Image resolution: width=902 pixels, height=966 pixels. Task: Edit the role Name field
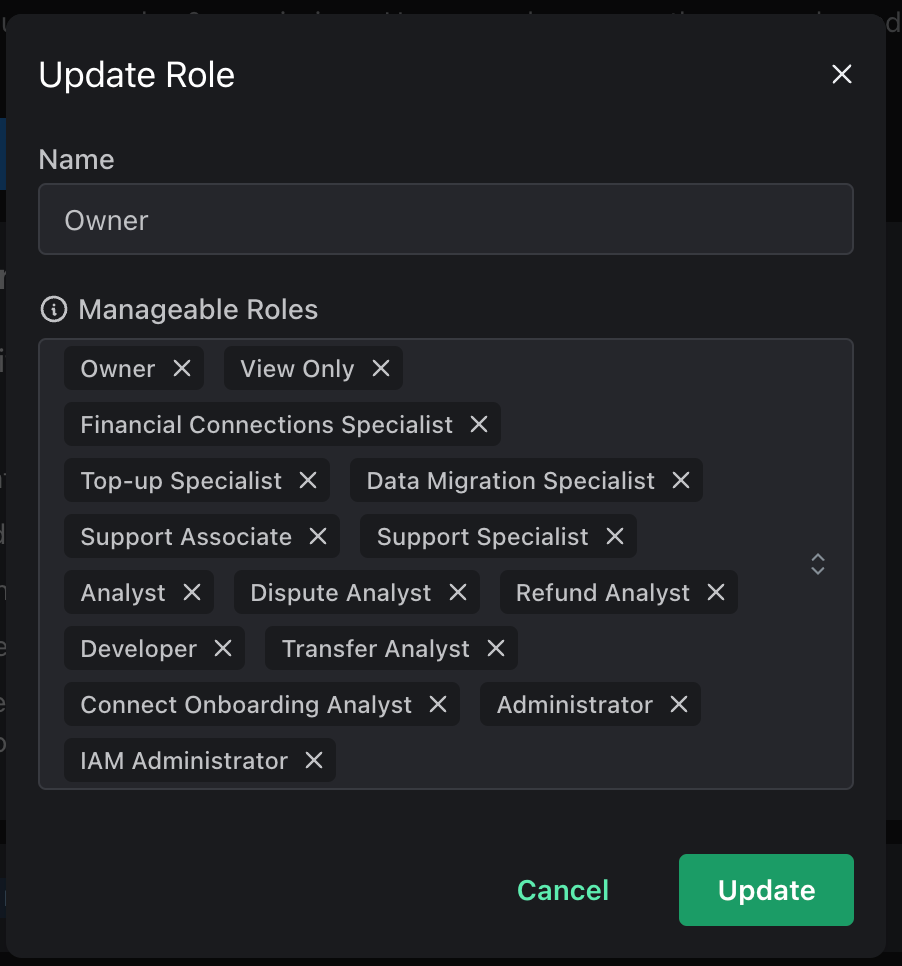pyautogui.click(x=446, y=218)
